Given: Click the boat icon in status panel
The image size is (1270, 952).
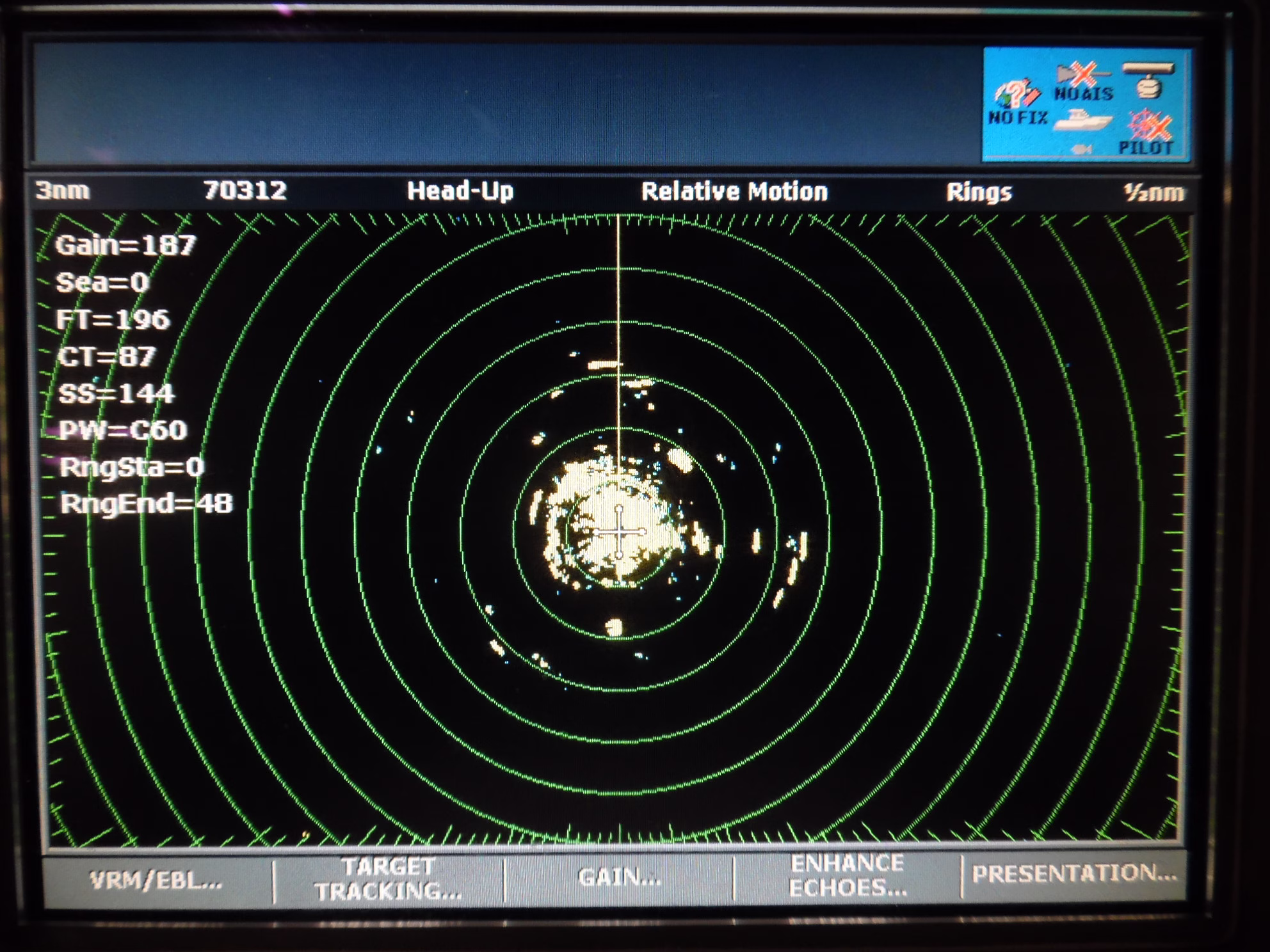Looking at the screenshot, I should pyautogui.click(x=1083, y=120).
